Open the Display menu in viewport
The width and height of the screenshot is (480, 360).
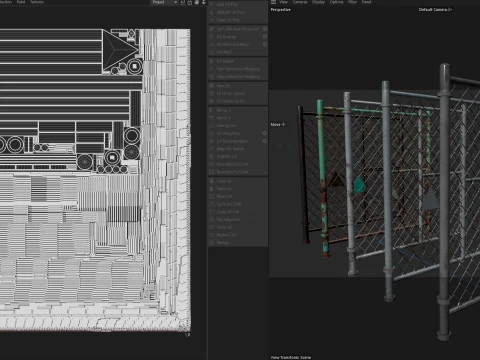pos(318,2)
